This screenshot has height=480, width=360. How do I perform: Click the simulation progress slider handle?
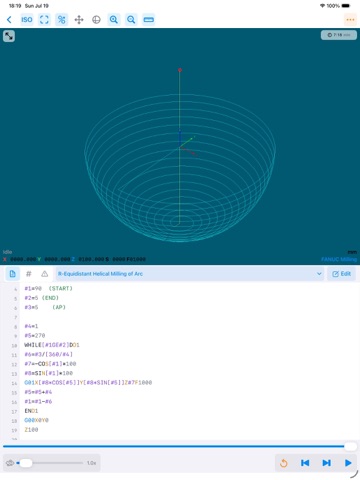pyautogui.click(x=350, y=446)
